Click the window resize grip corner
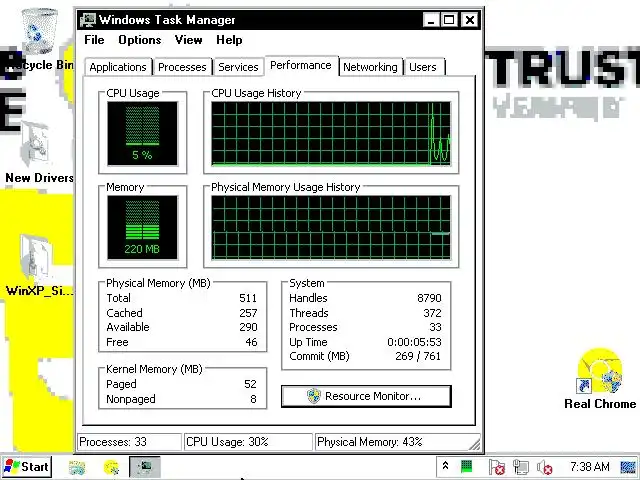This screenshot has height=480, width=640. click(x=474, y=444)
